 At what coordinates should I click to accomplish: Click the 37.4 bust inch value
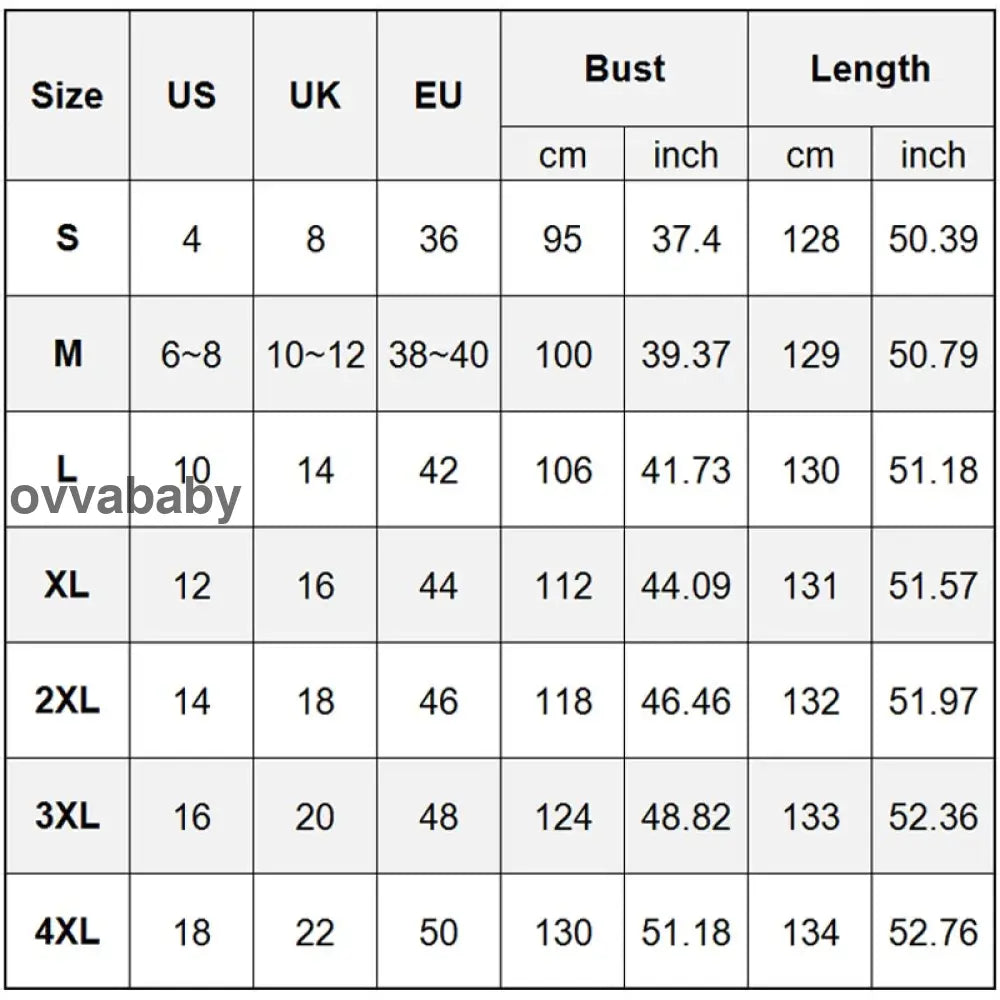tap(686, 240)
